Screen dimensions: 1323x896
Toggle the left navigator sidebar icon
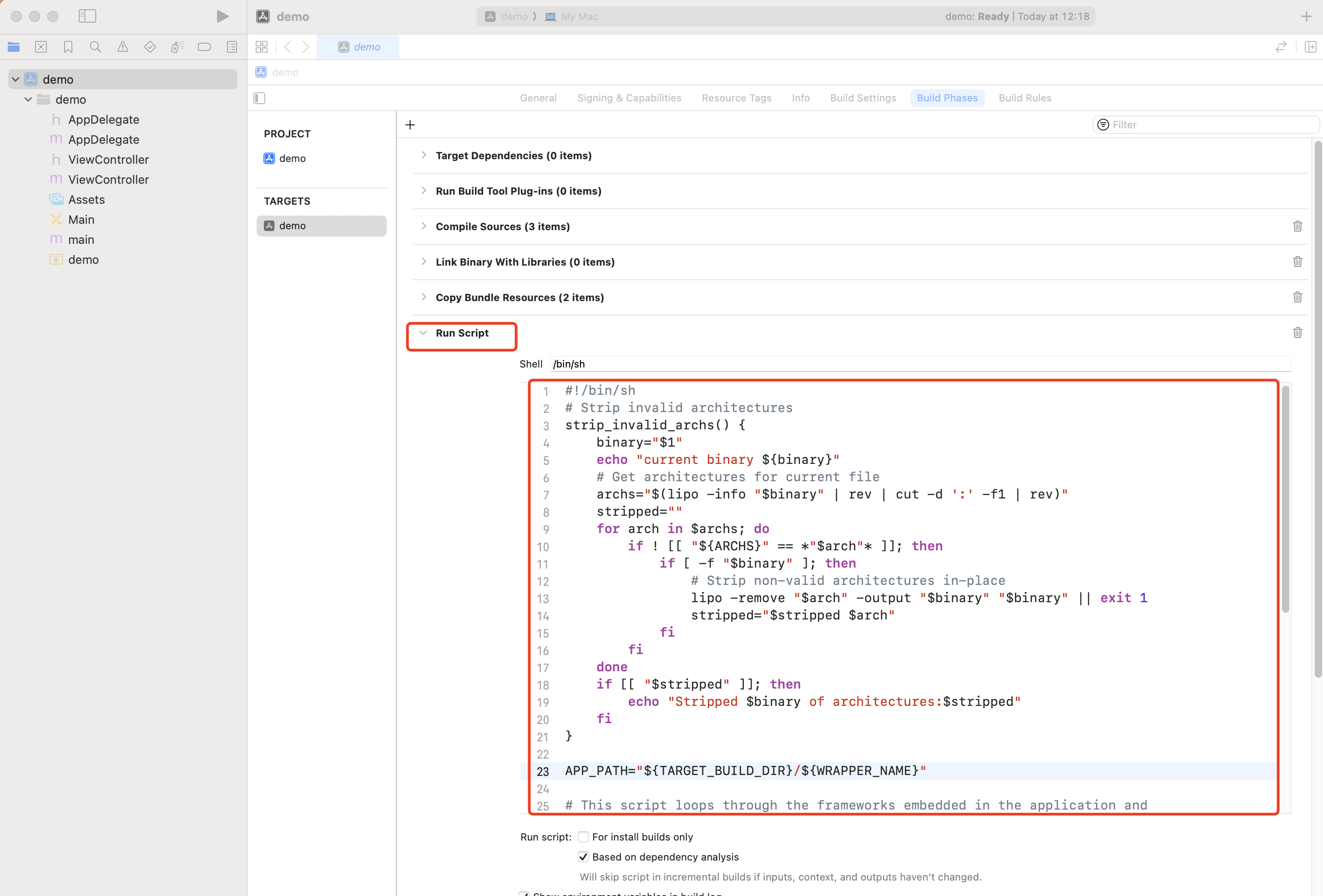87,16
